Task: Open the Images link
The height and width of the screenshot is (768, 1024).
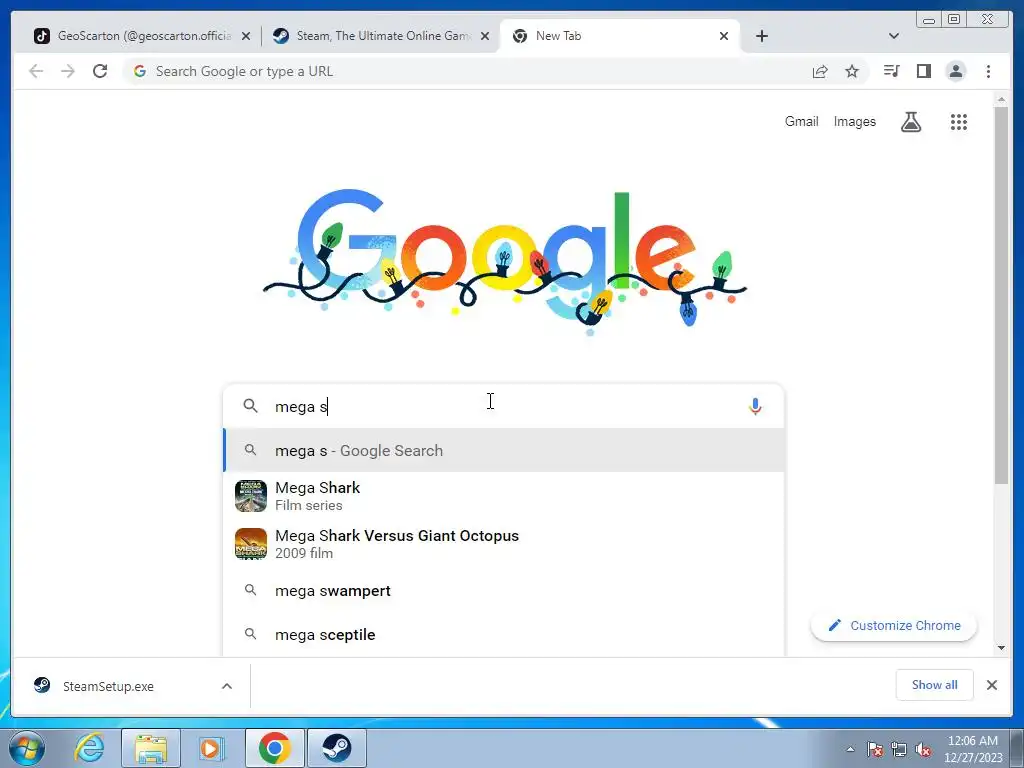Action: coord(854,121)
